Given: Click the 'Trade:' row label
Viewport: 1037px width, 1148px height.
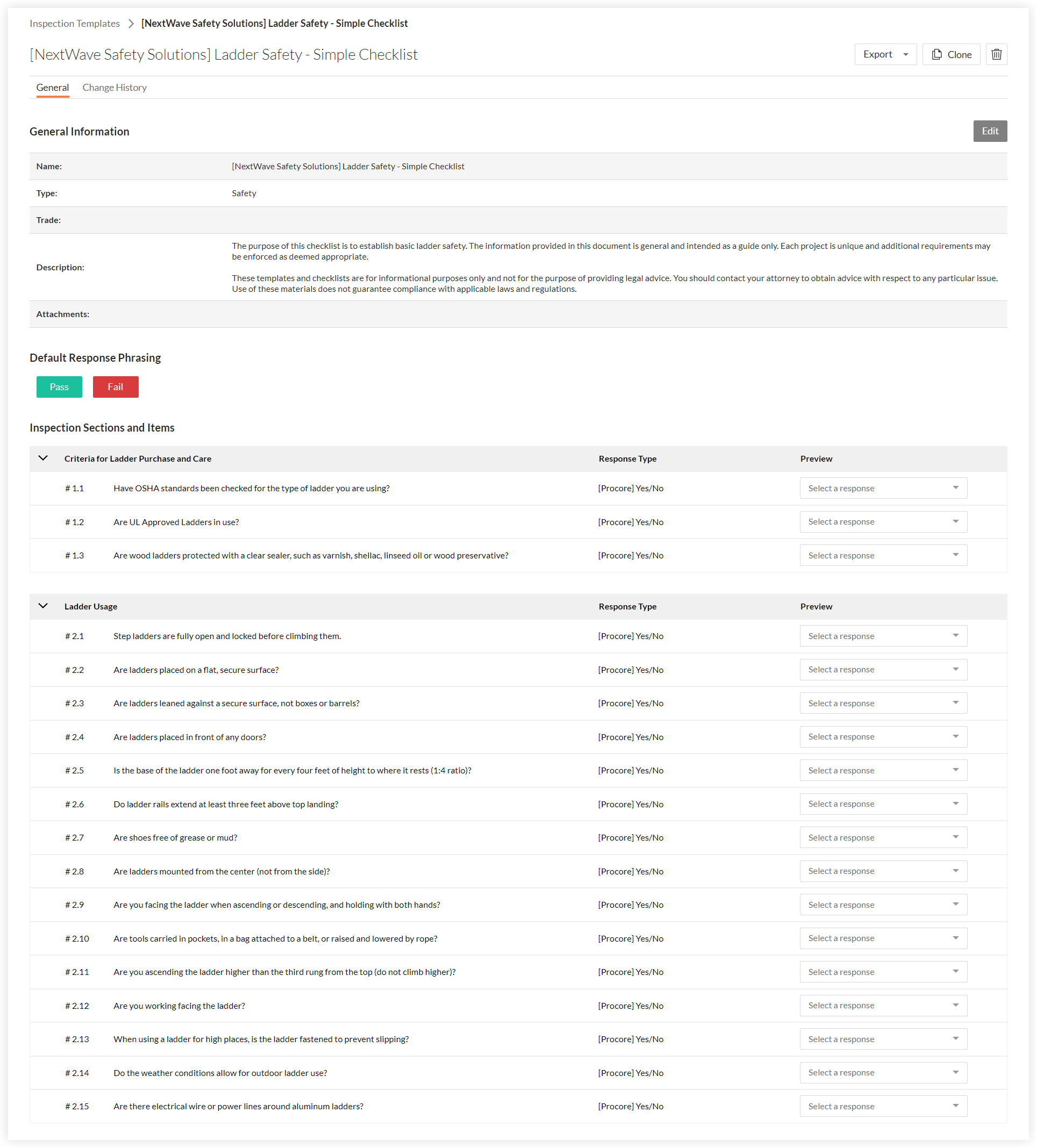Looking at the screenshot, I should coord(48,220).
